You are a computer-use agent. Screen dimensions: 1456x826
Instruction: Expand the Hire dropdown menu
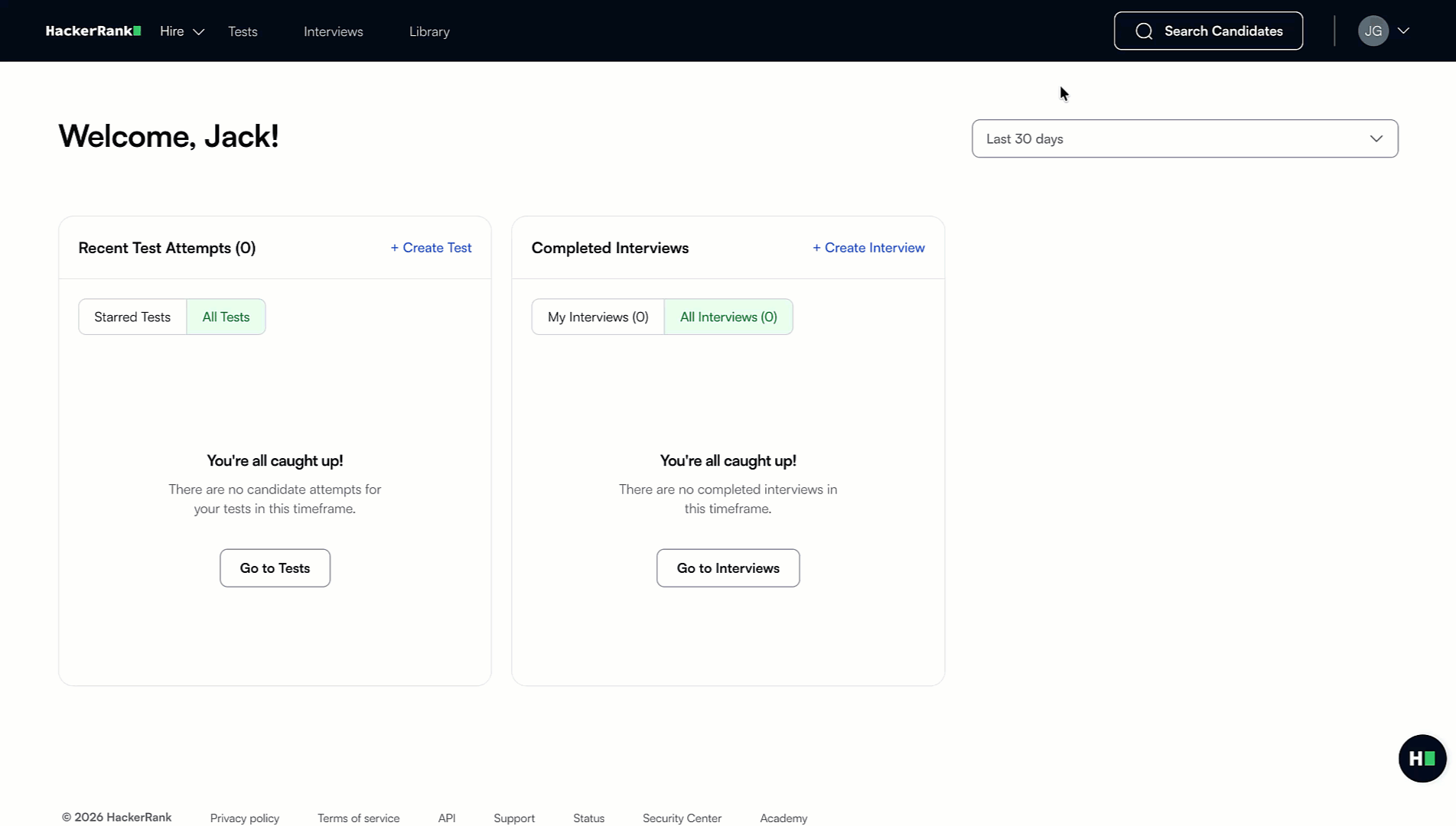click(181, 31)
